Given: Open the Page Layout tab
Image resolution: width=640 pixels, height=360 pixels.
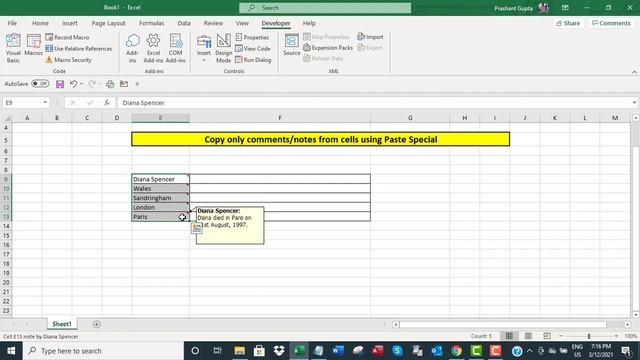Looking at the screenshot, I should tap(108, 23).
